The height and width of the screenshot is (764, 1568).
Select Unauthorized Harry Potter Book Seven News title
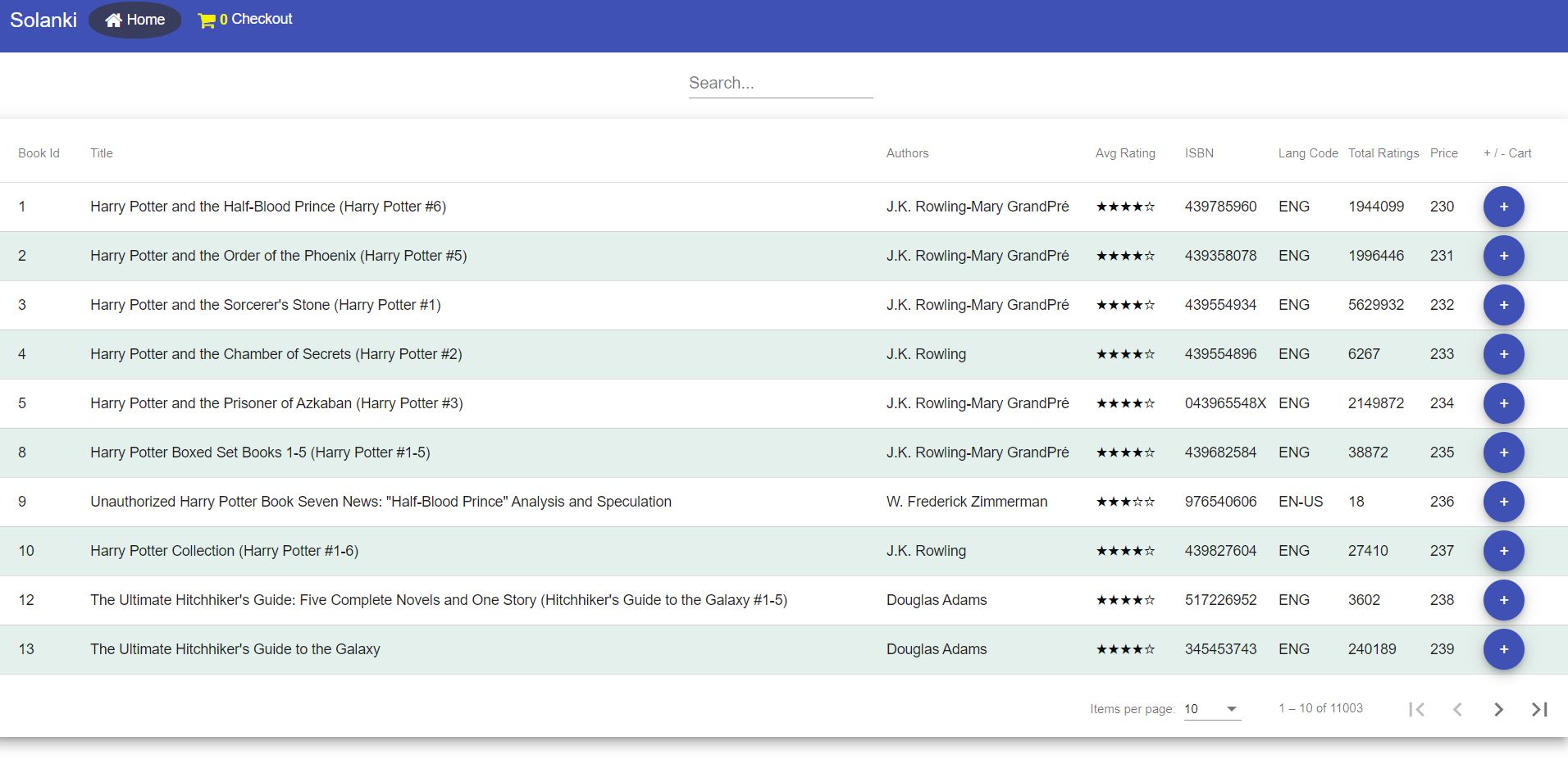click(x=381, y=502)
